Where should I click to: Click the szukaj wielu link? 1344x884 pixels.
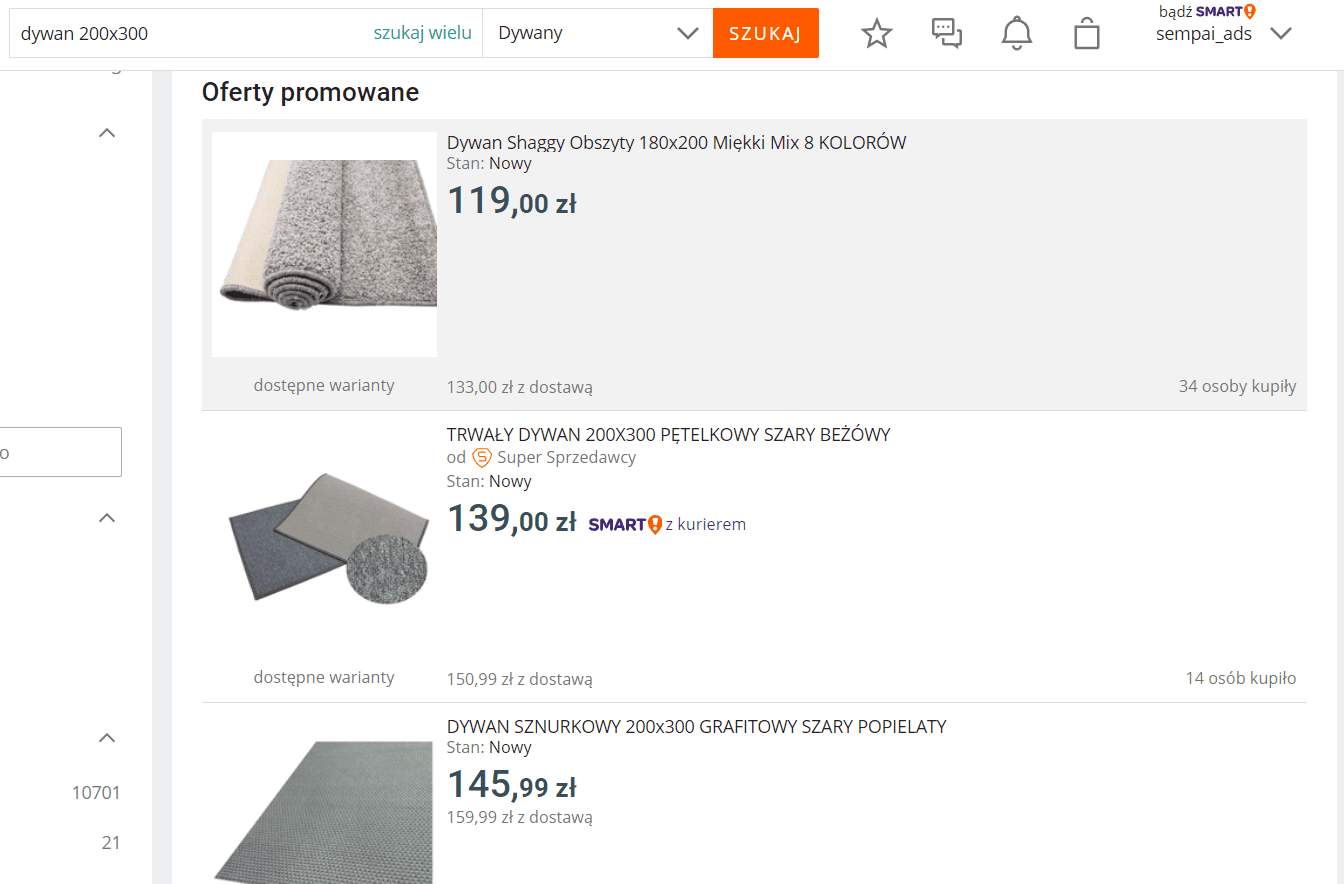422,33
